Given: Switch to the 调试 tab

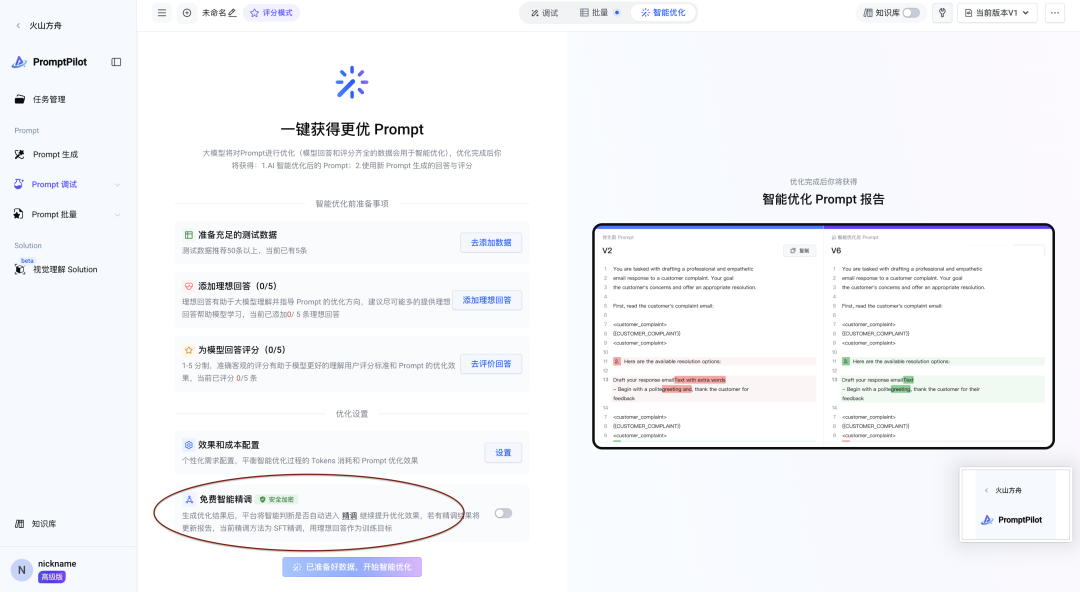Looking at the screenshot, I should [x=545, y=13].
